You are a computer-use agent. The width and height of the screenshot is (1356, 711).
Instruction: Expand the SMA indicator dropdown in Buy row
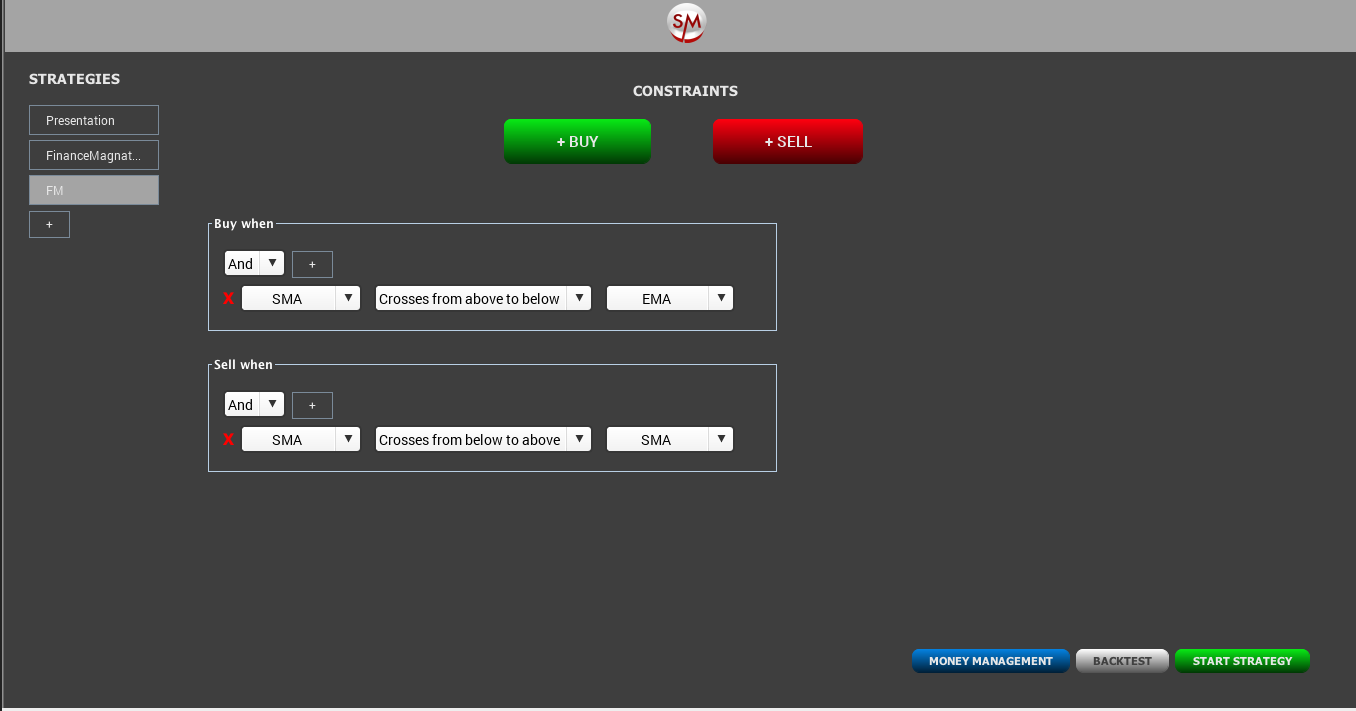click(x=301, y=298)
